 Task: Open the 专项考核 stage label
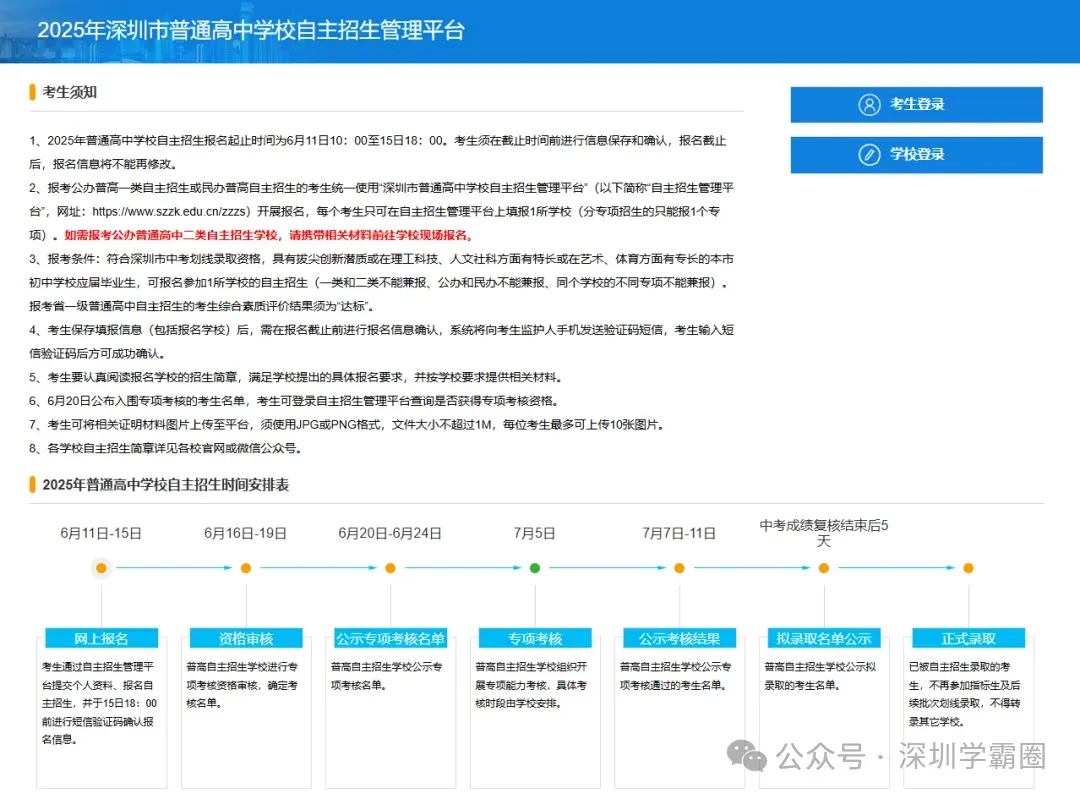click(x=535, y=639)
